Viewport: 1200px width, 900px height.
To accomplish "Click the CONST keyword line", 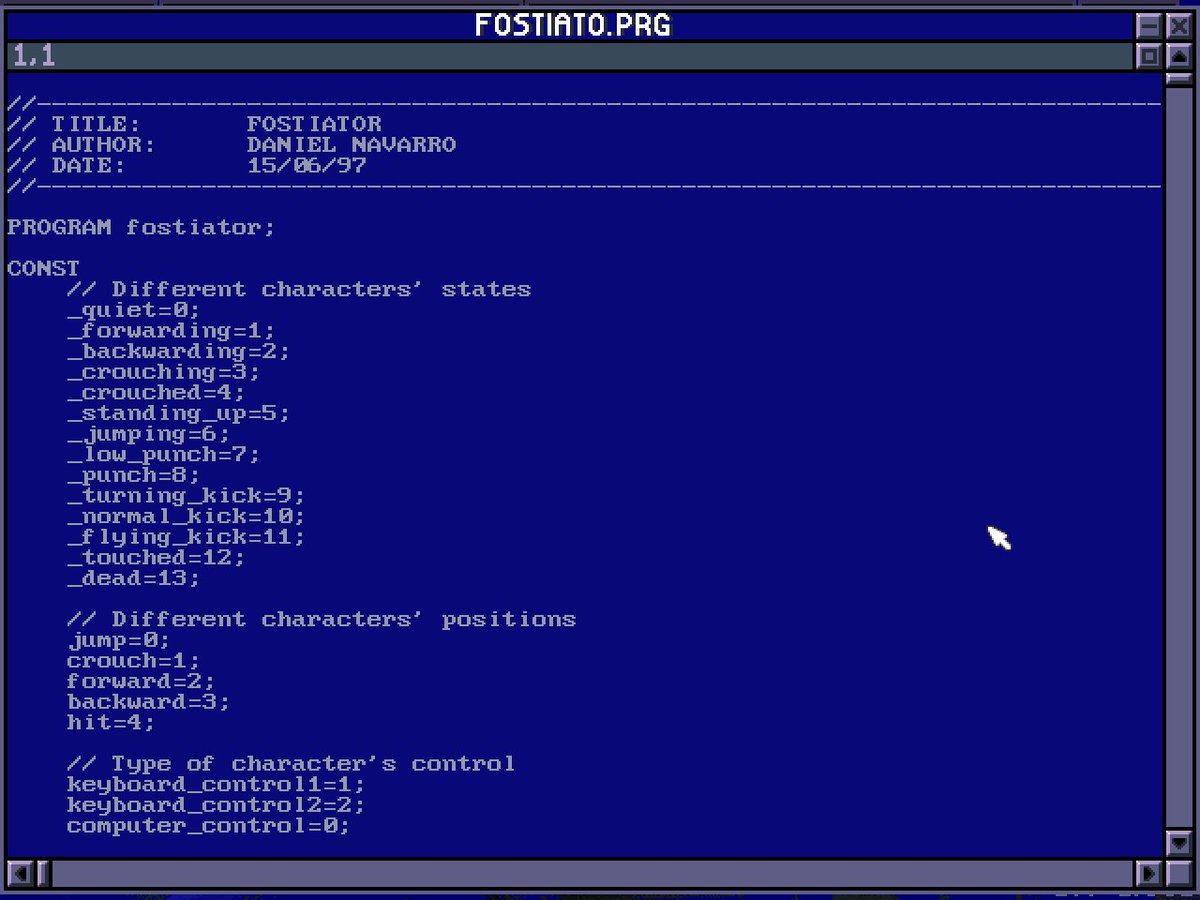I will pyautogui.click(x=43, y=269).
